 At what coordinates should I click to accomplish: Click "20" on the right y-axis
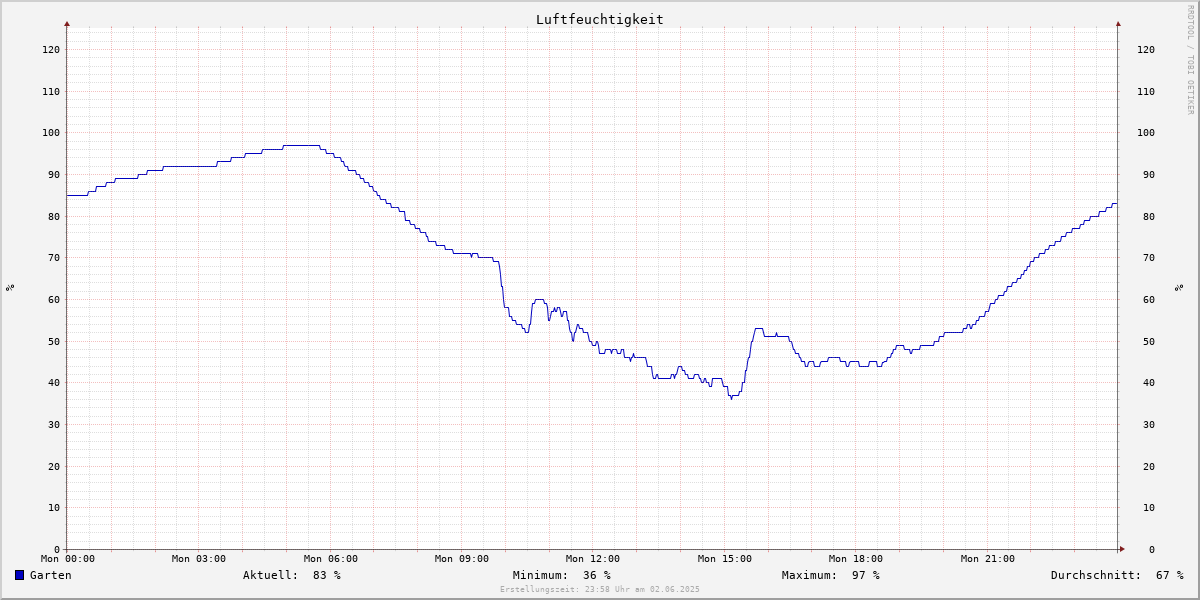coord(1149,466)
